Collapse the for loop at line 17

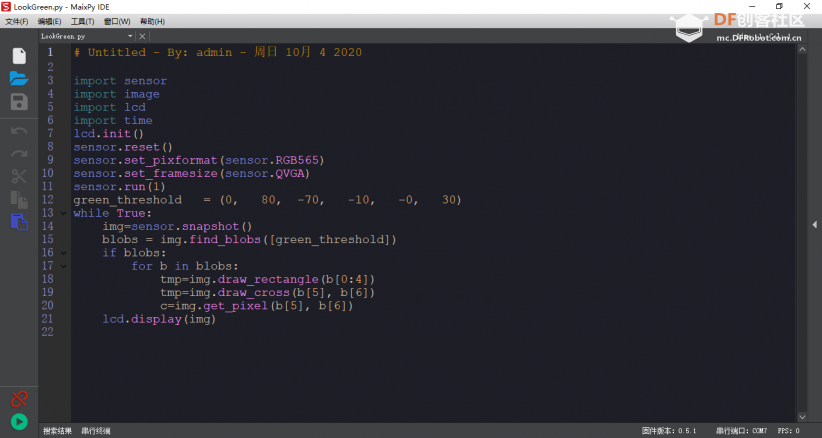(x=63, y=266)
